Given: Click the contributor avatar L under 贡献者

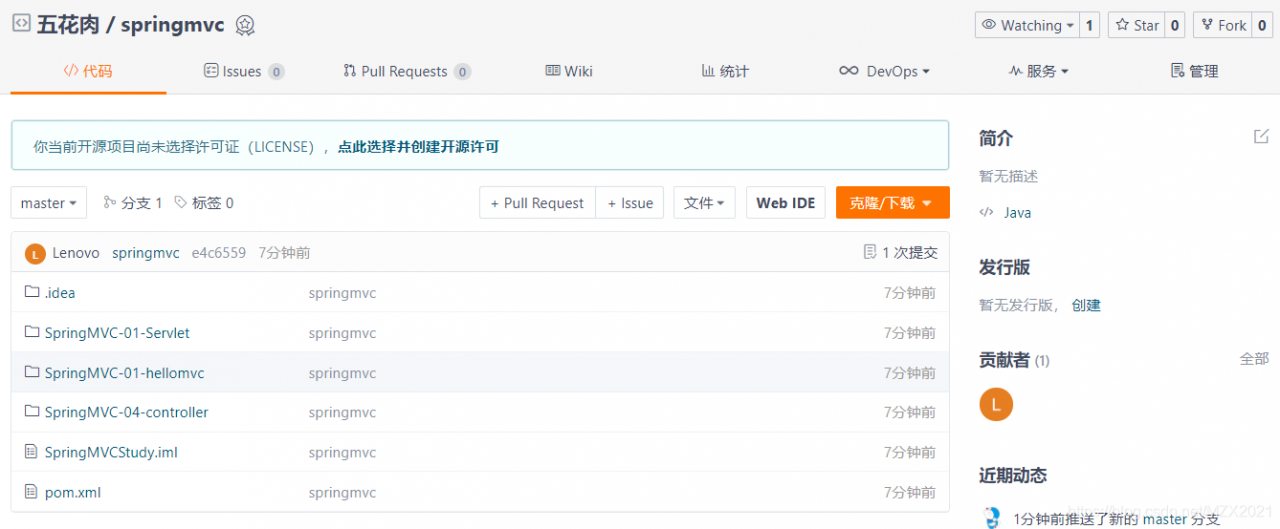Looking at the screenshot, I should click(x=996, y=404).
